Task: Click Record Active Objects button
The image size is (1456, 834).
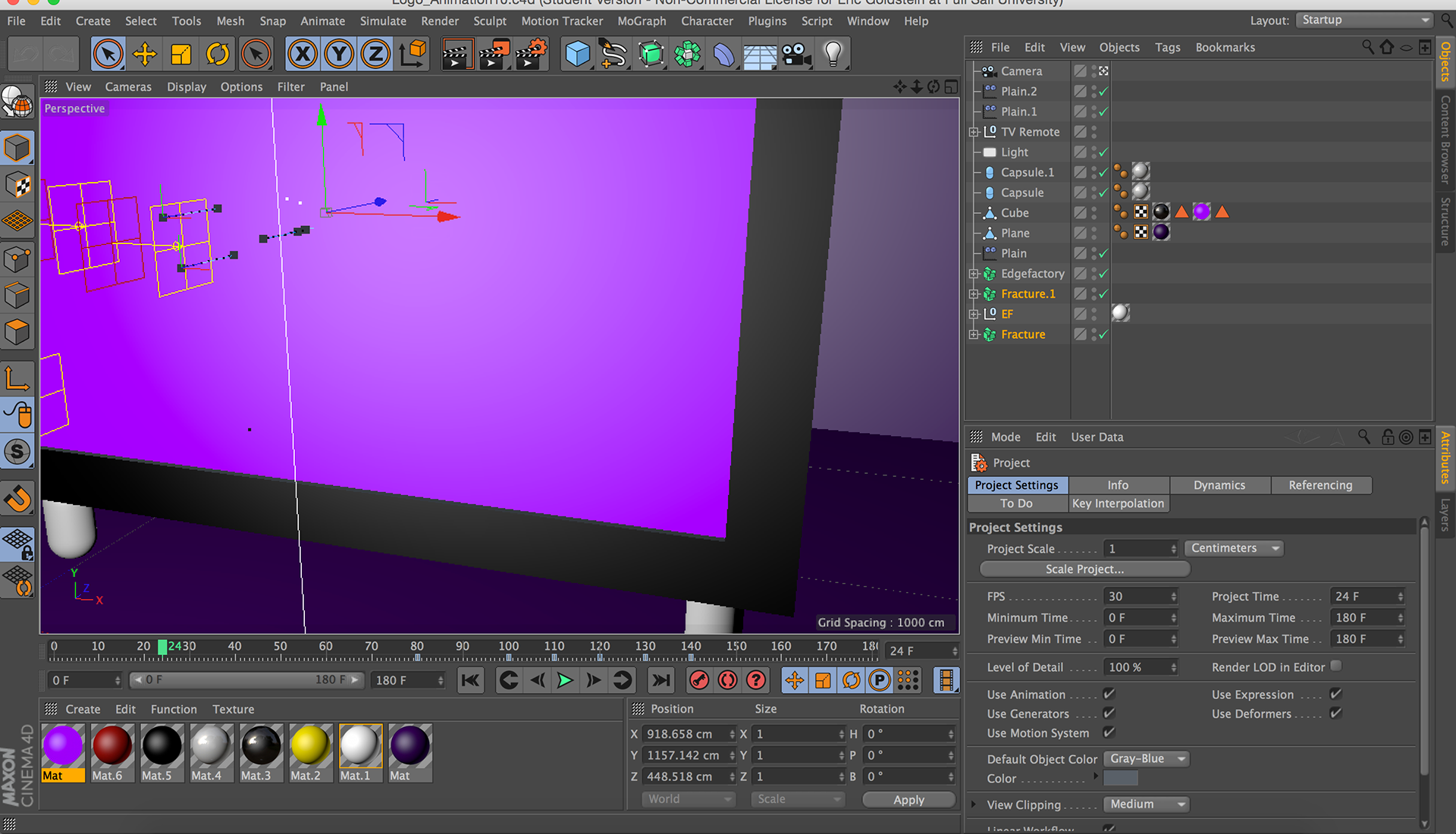Action: click(x=699, y=680)
